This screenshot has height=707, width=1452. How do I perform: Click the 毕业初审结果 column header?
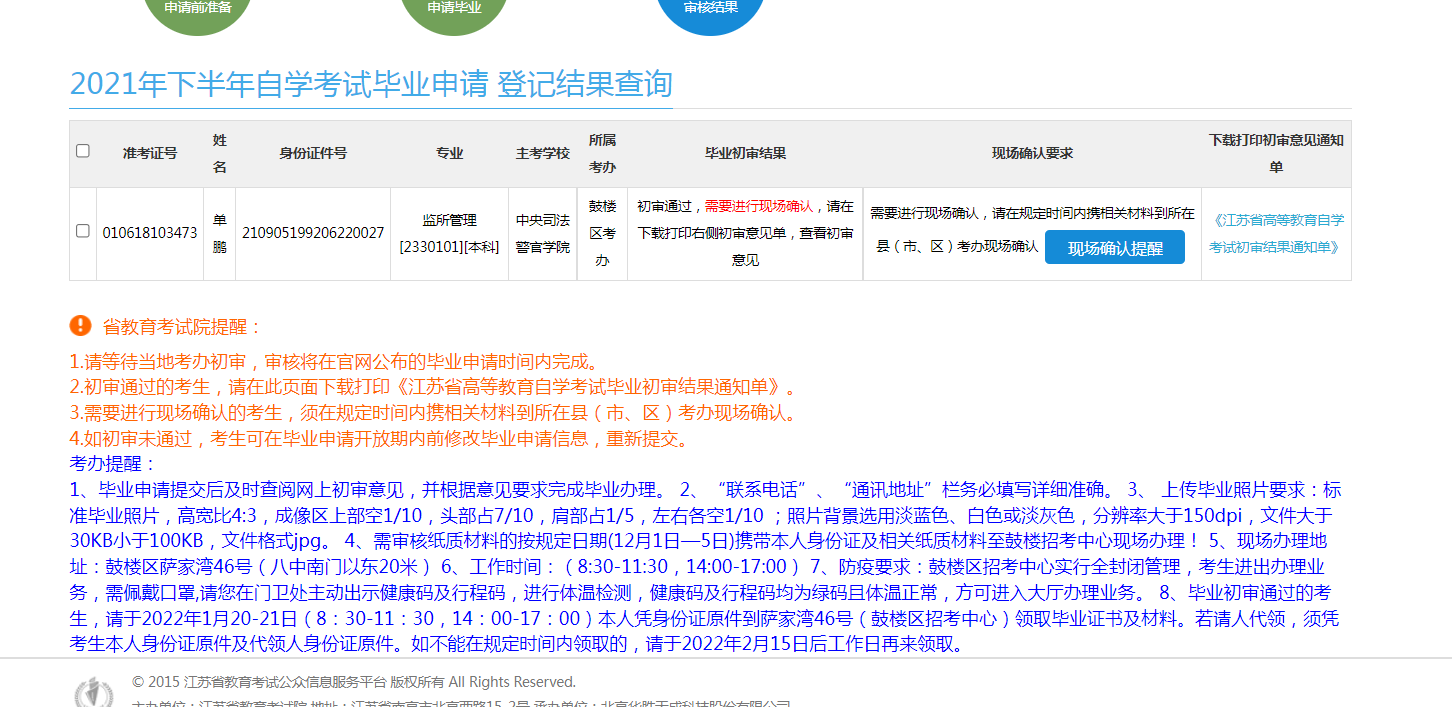(x=745, y=153)
